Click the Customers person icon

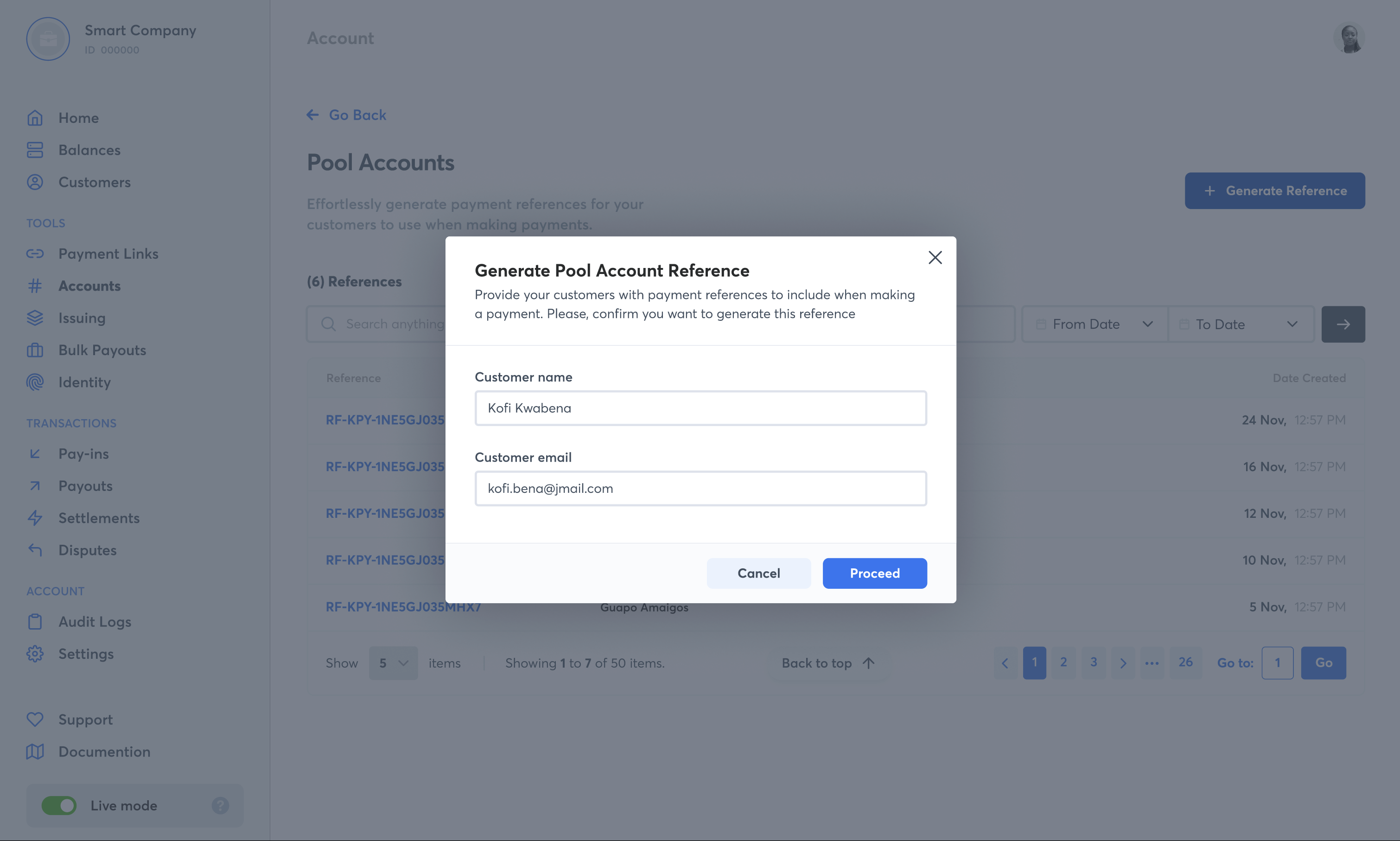tap(35, 183)
